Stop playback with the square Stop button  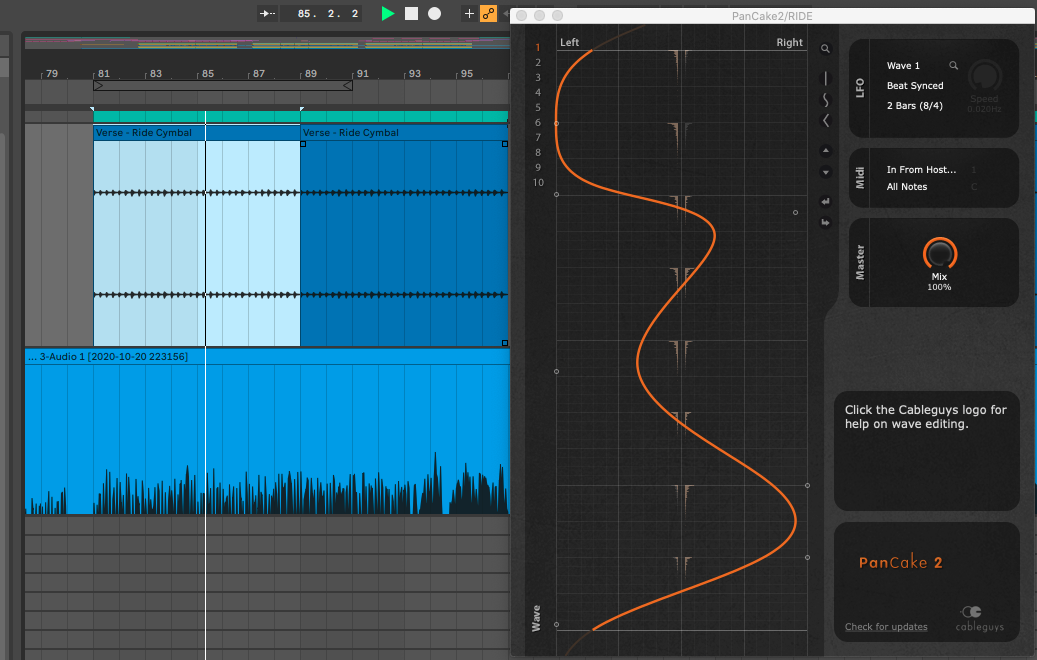[411, 13]
